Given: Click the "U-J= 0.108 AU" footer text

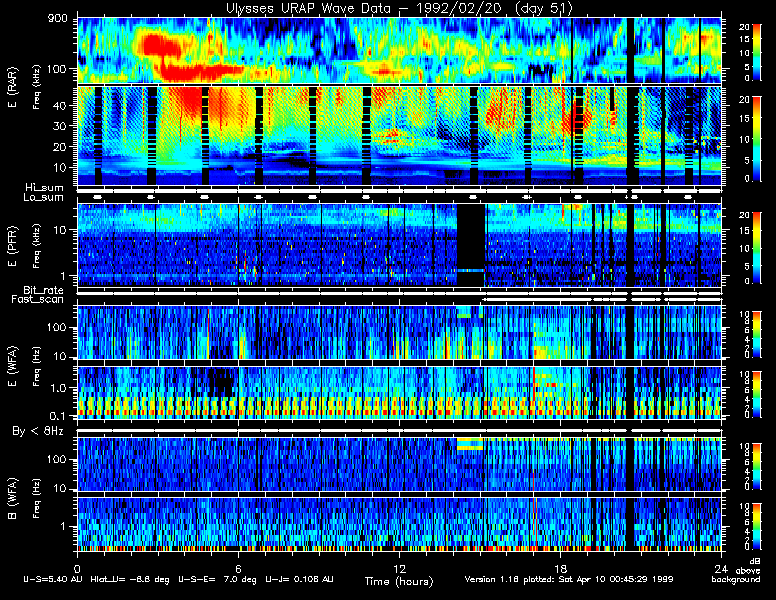Looking at the screenshot, I should [x=299, y=579].
